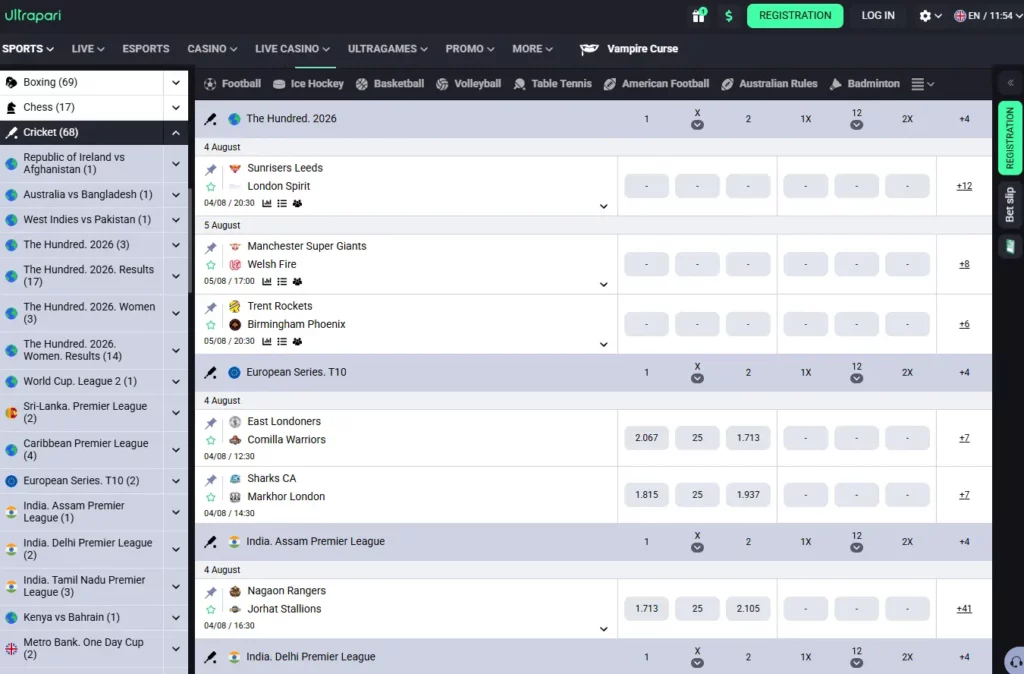Open the language EN dropdown
Screen dimensions: 1024x674
pyautogui.click(x=988, y=16)
